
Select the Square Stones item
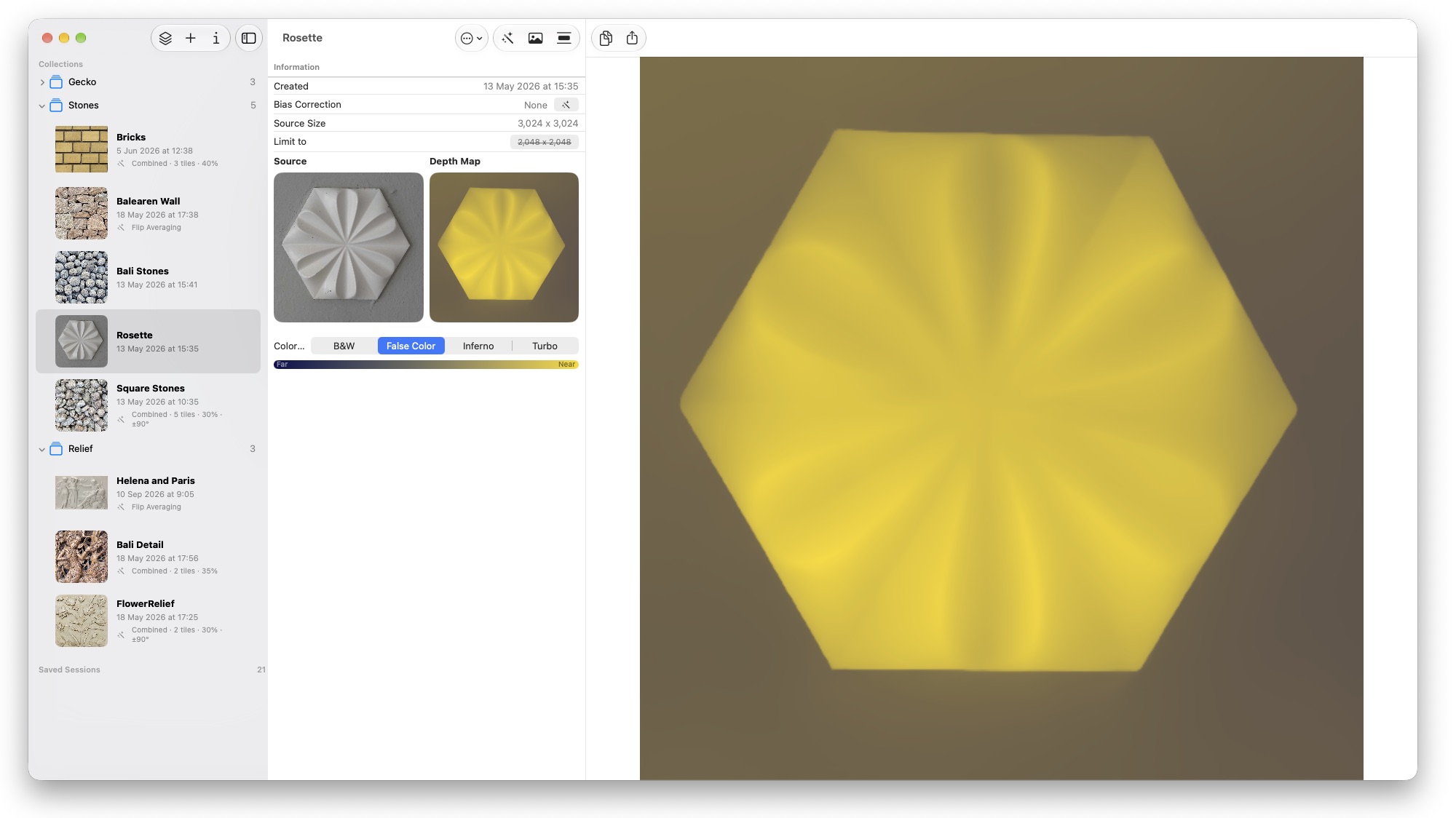[x=148, y=405]
